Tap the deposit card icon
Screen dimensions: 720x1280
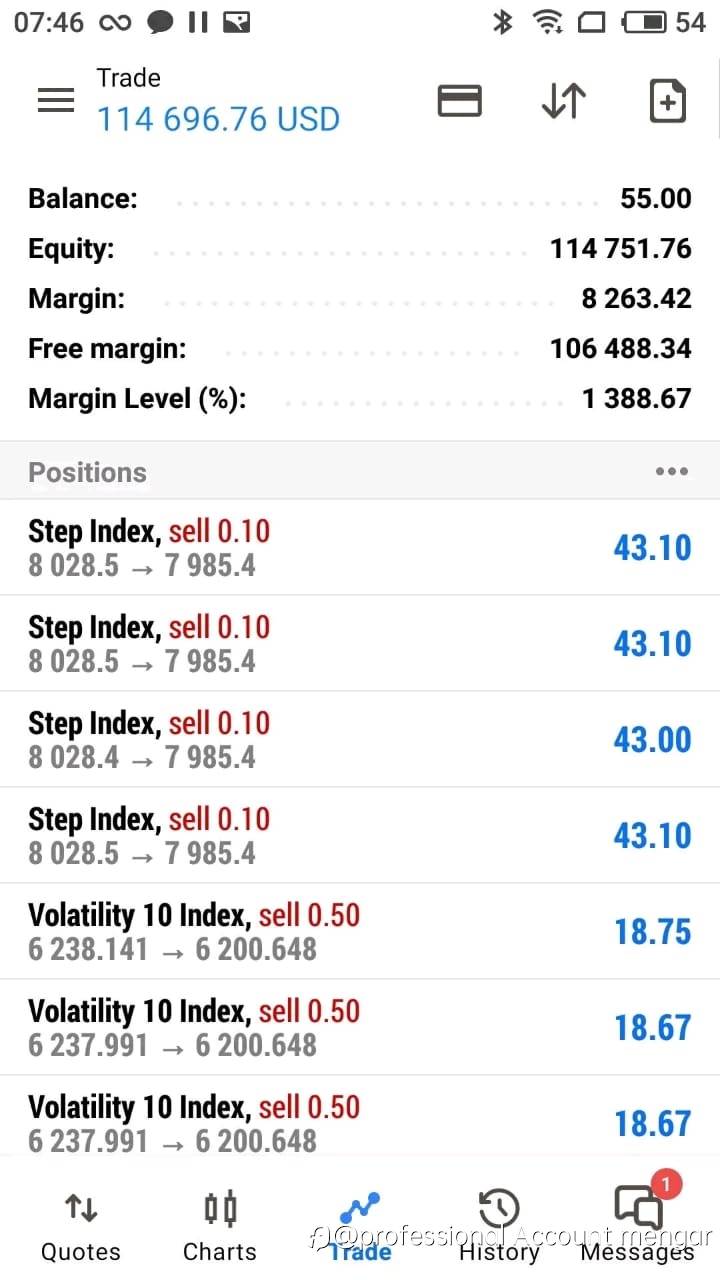460,101
